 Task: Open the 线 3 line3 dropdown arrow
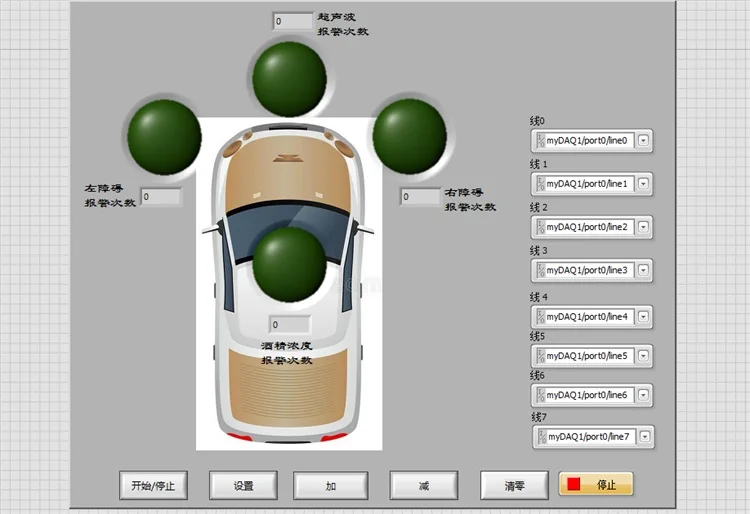pyautogui.click(x=643, y=270)
